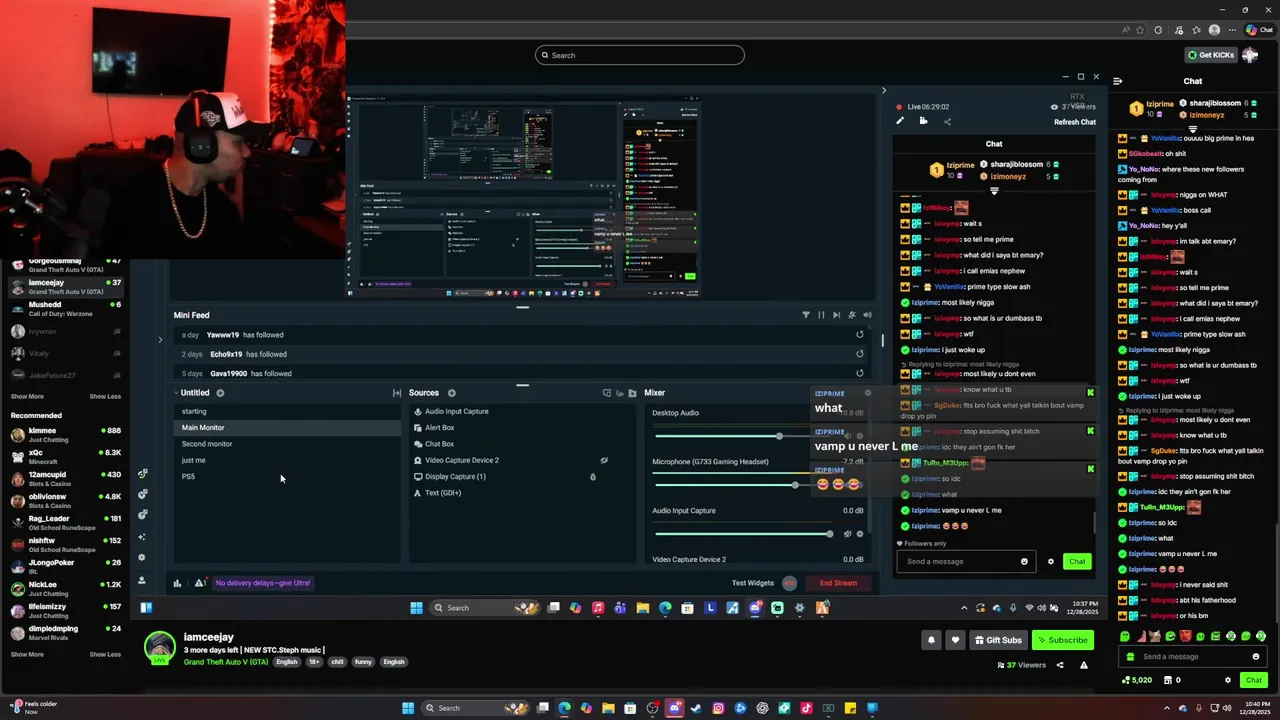Viewport: 1280px width, 720px height.
Task: Show hidden Video Capture Device 2 source
Action: point(604,460)
